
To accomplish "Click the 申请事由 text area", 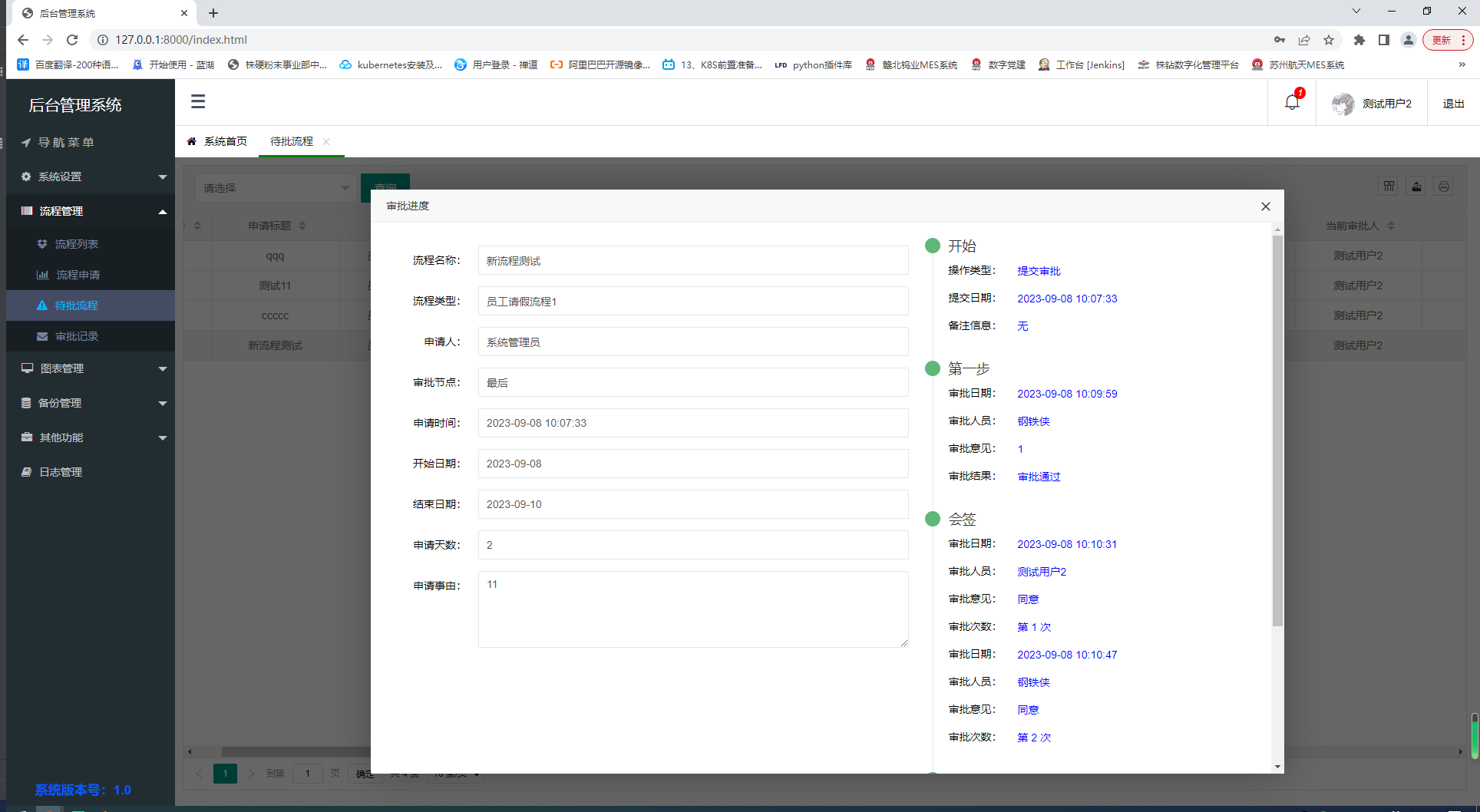I will (x=692, y=609).
